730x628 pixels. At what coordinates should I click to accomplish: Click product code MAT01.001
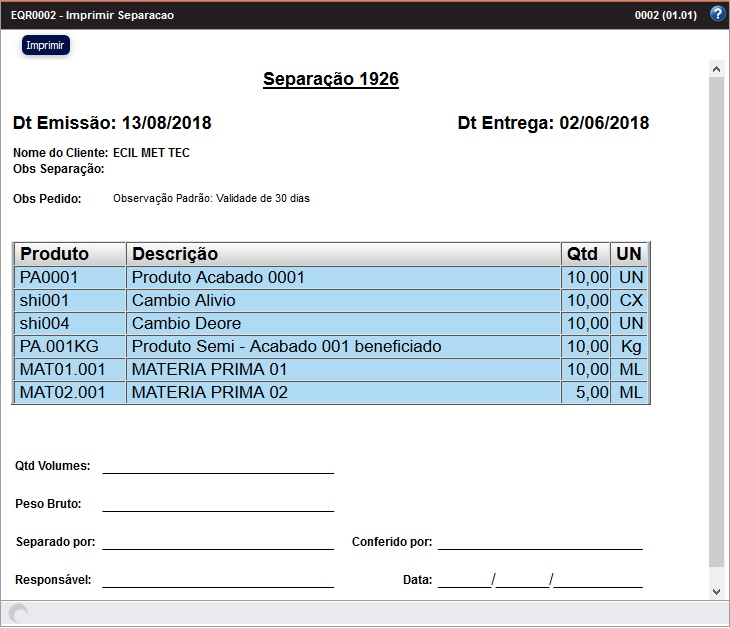(x=62, y=369)
